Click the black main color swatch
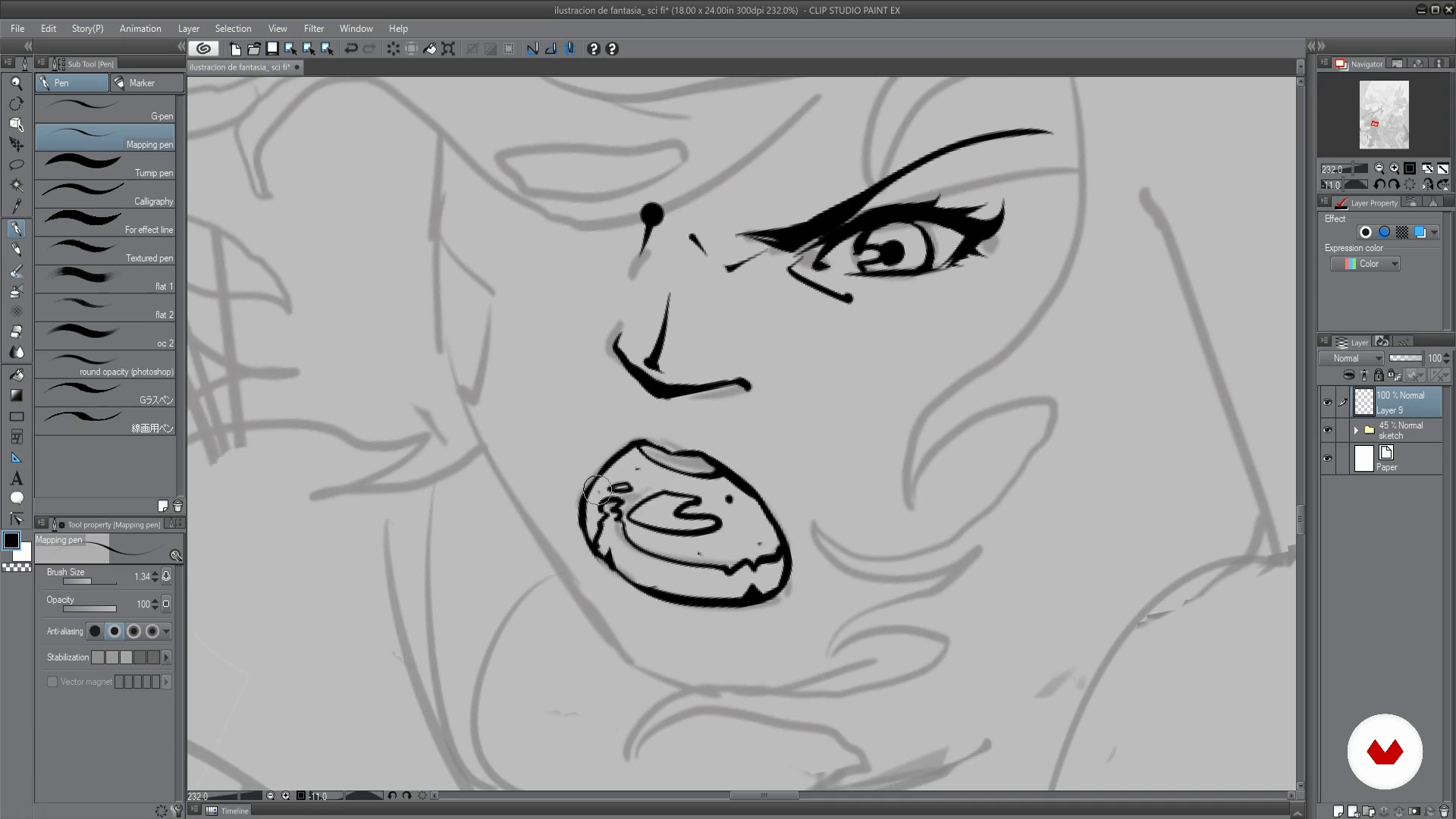 pyautogui.click(x=11, y=541)
